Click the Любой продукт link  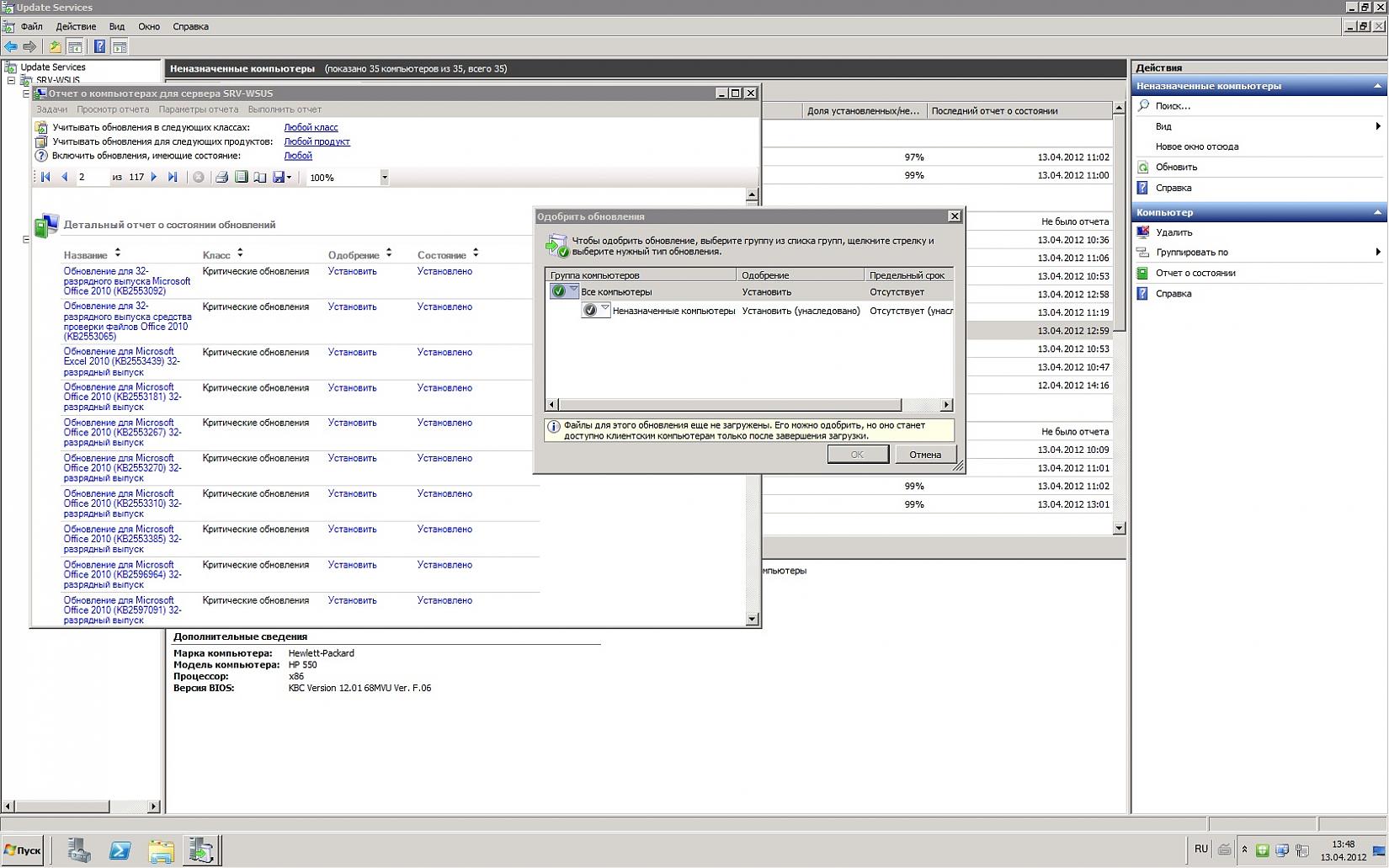coord(317,141)
